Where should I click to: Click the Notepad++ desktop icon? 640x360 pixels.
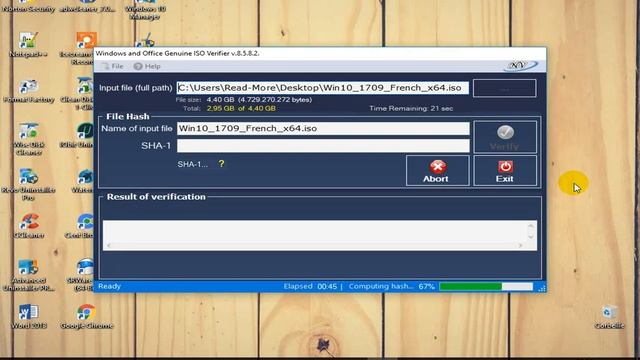coord(28,45)
